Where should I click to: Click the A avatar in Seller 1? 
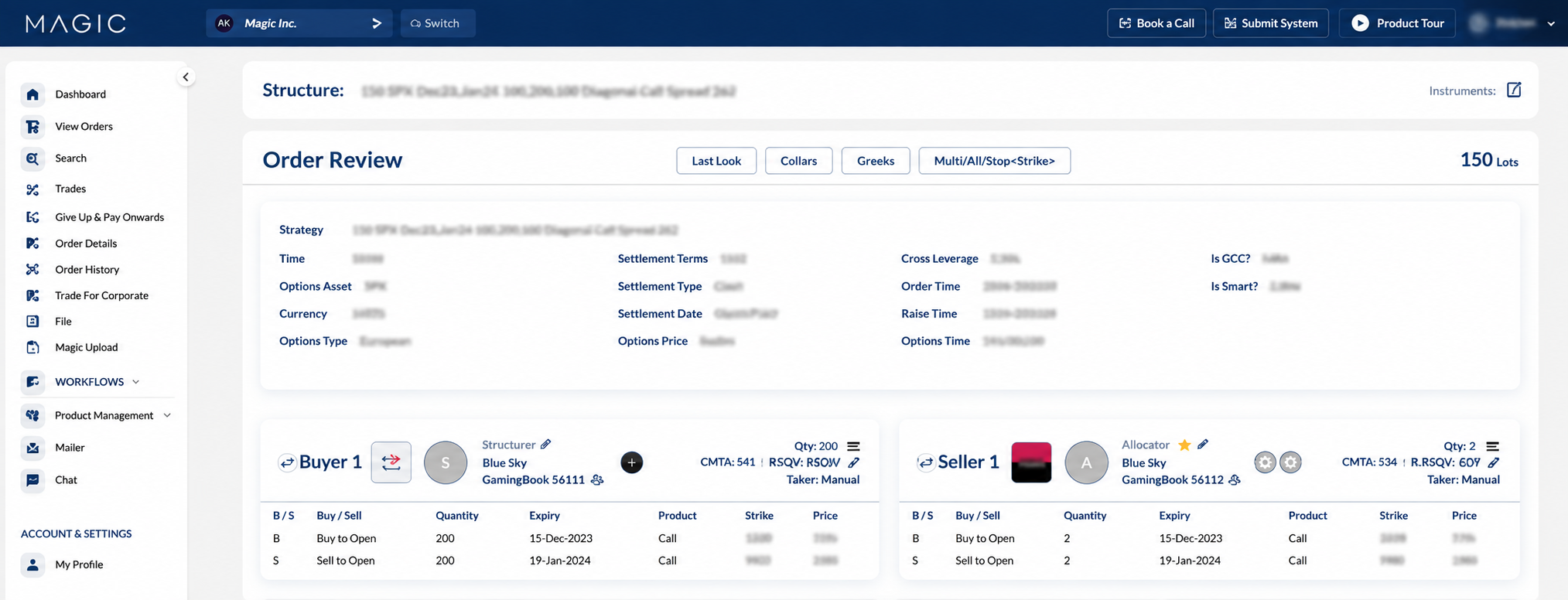(1086, 462)
